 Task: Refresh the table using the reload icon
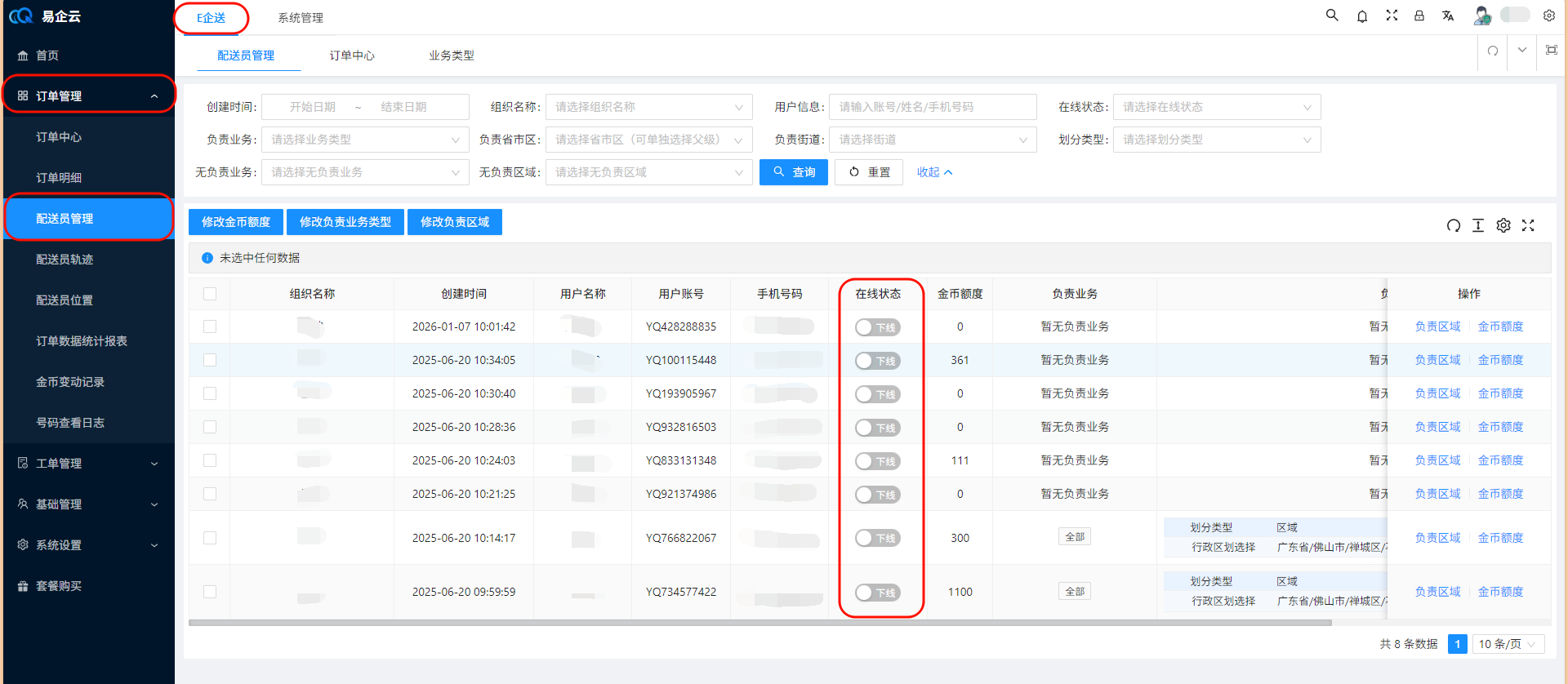tap(1454, 225)
